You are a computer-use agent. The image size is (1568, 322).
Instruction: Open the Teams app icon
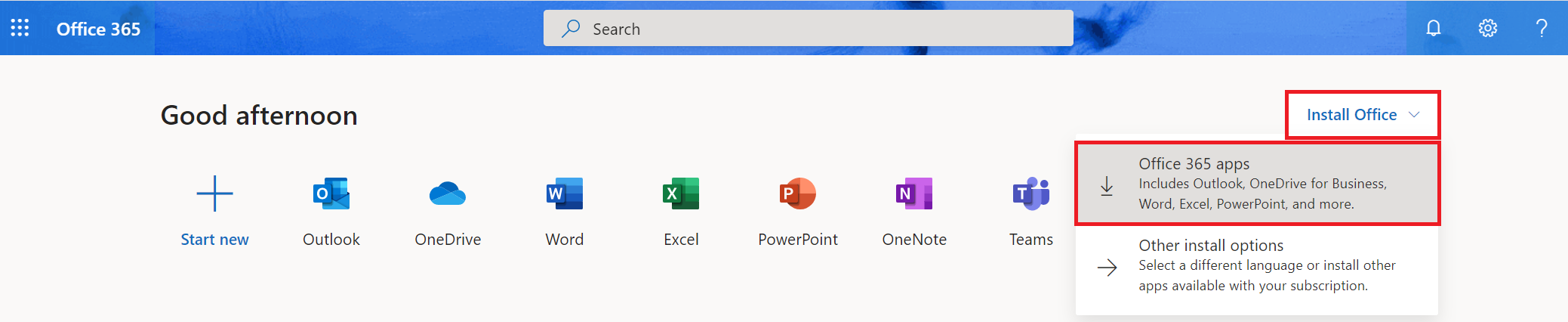[x=1031, y=194]
